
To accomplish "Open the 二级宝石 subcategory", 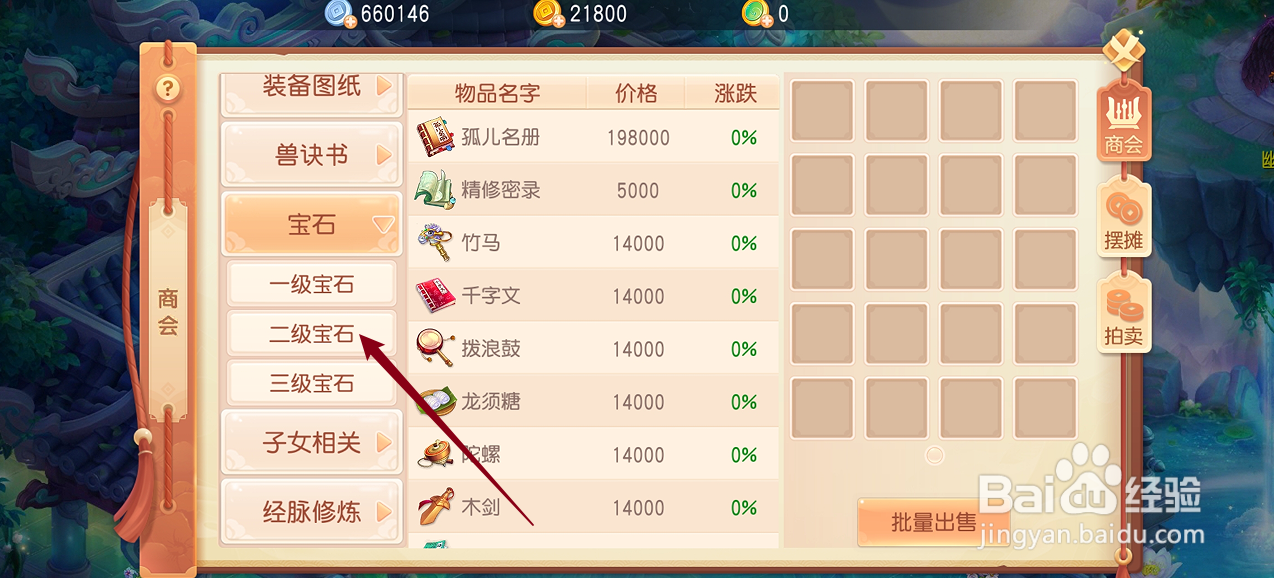I will (x=311, y=333).
